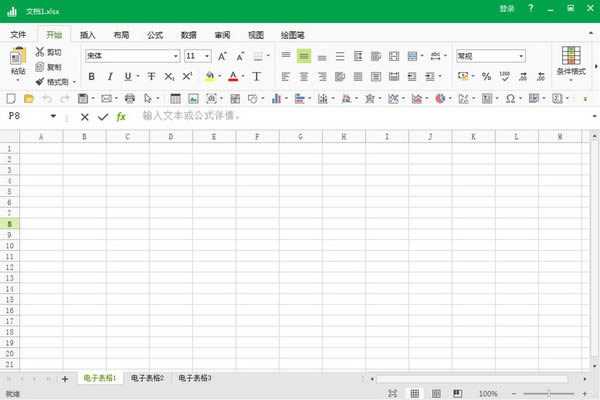600x400 pixels.
Task: Switch to sheet tab 电子表格2
Action: pos(147,378)
